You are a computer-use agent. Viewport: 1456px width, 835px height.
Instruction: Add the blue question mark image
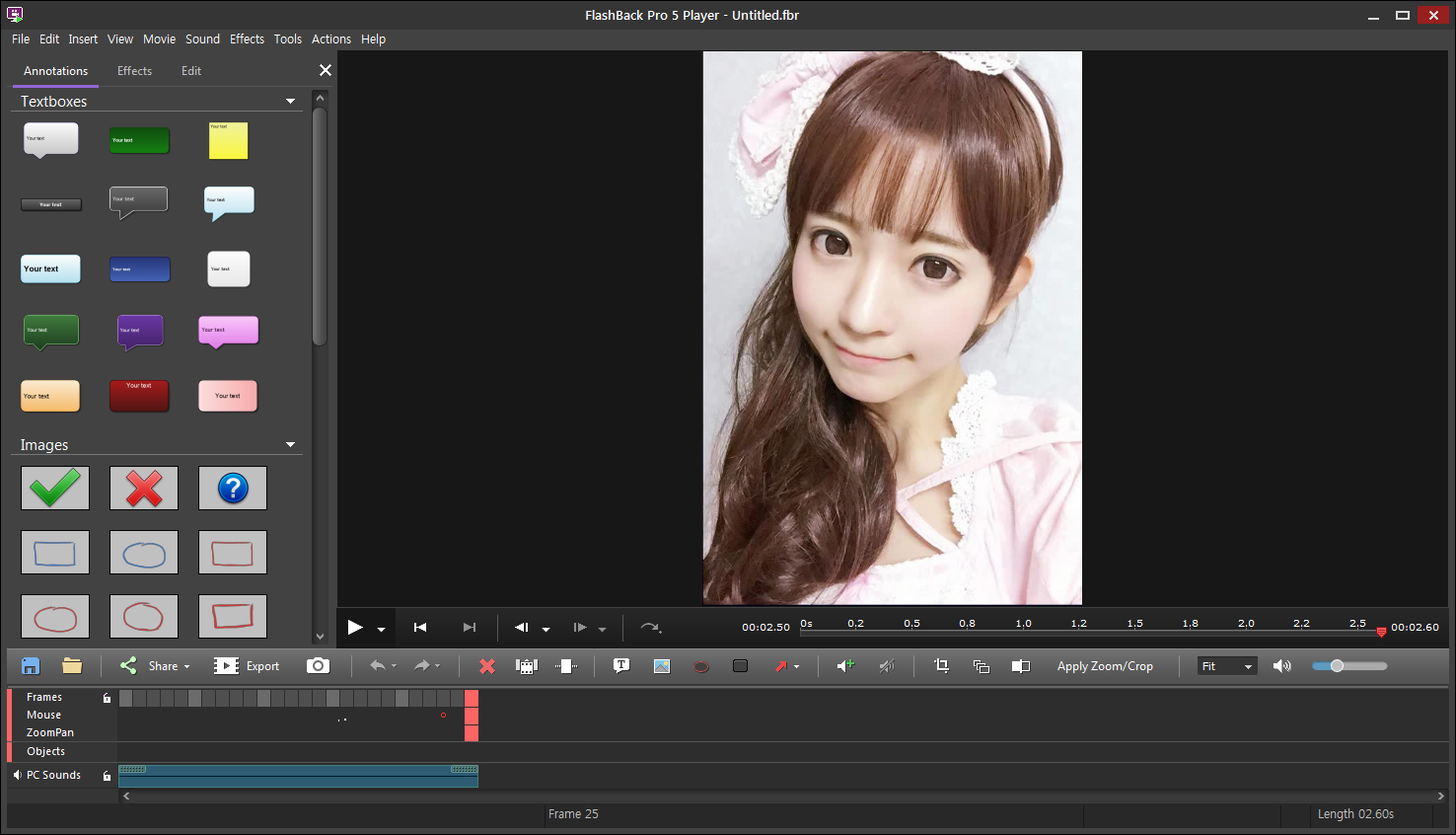point(233,488)
